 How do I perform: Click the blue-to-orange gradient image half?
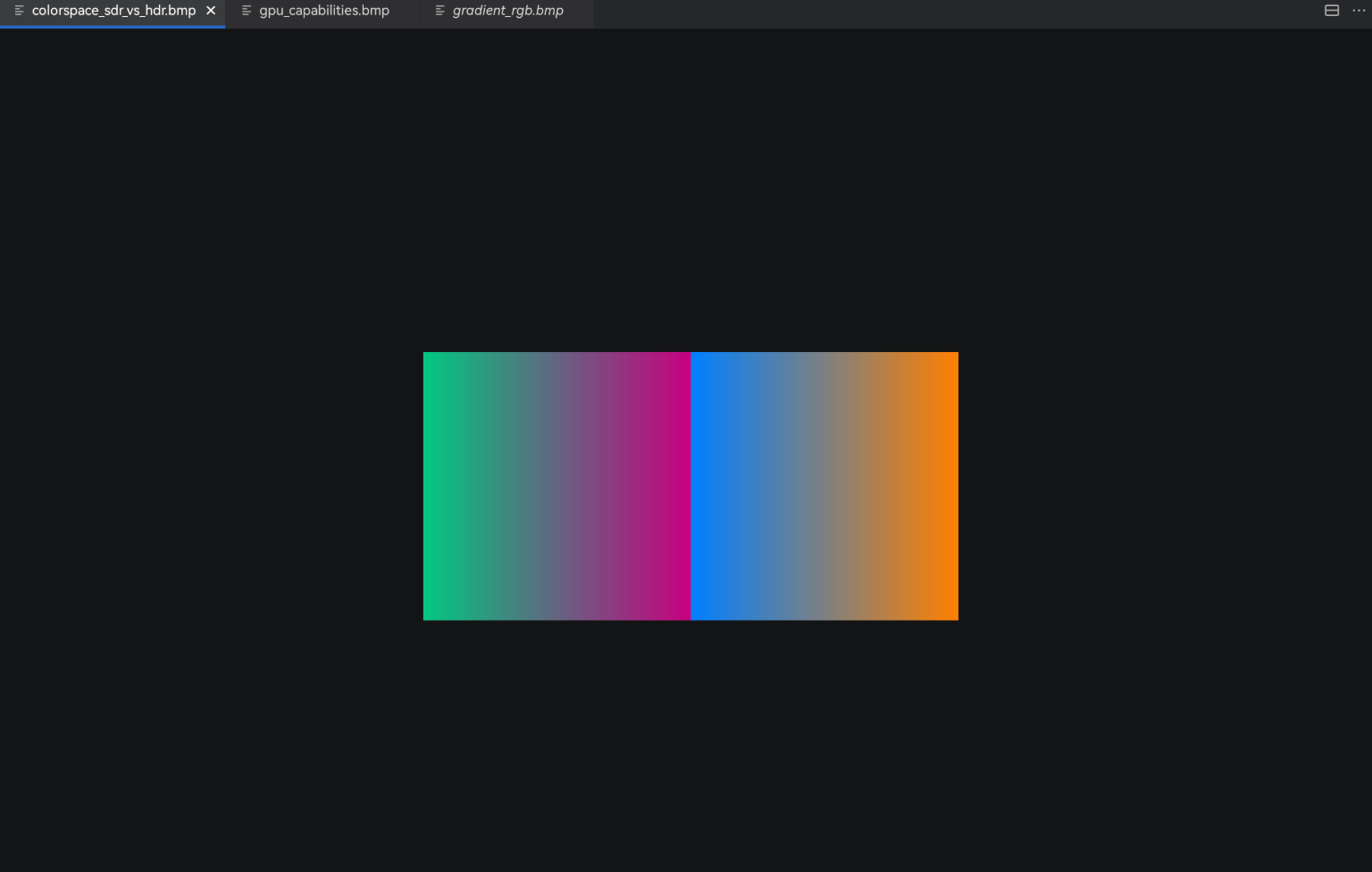tap(824, 486)
